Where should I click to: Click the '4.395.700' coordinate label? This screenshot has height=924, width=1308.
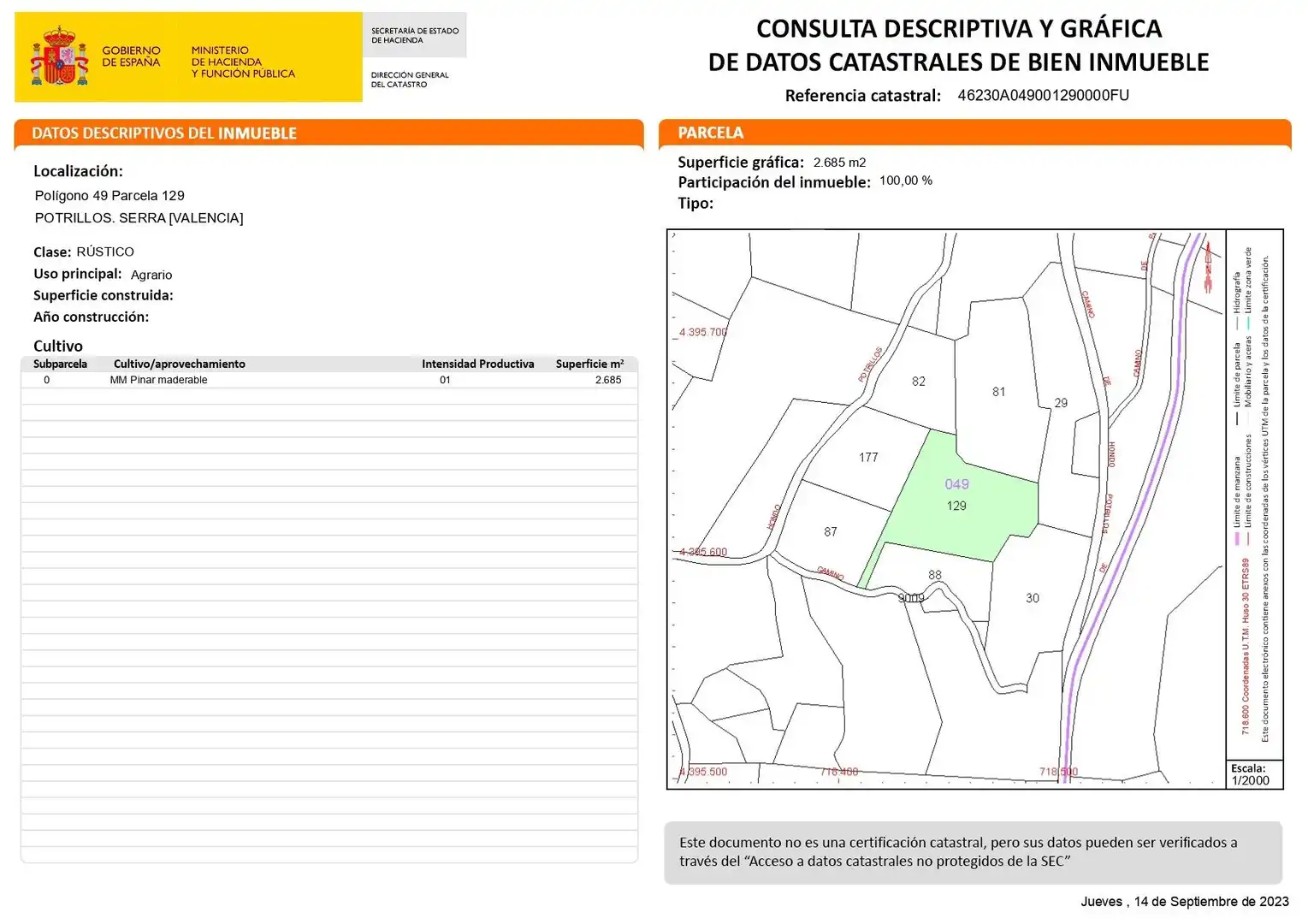click(x=703, y=333)
